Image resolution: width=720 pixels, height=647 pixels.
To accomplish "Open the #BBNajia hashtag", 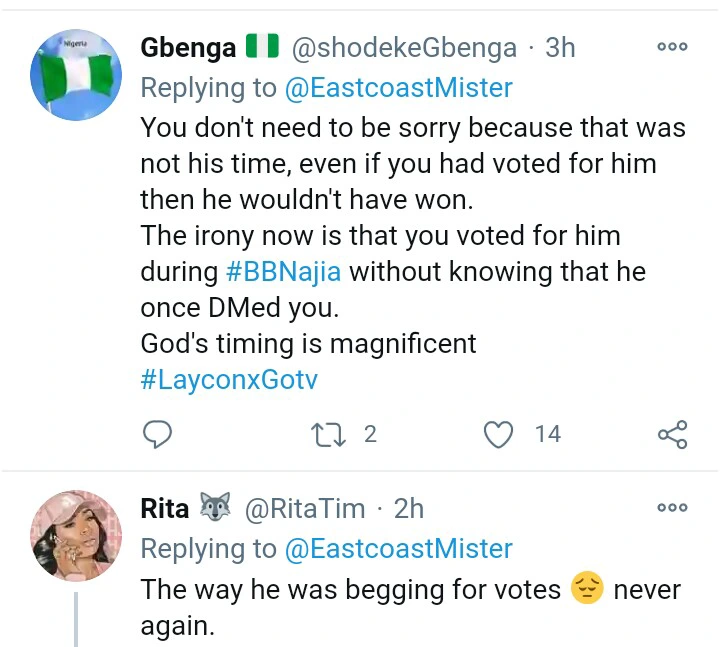I will pos(283,271).
